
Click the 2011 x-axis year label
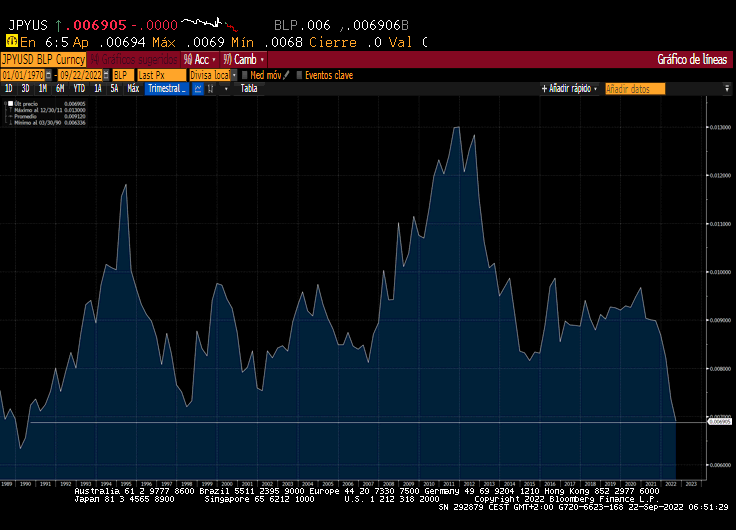click(x=449, y=484)
